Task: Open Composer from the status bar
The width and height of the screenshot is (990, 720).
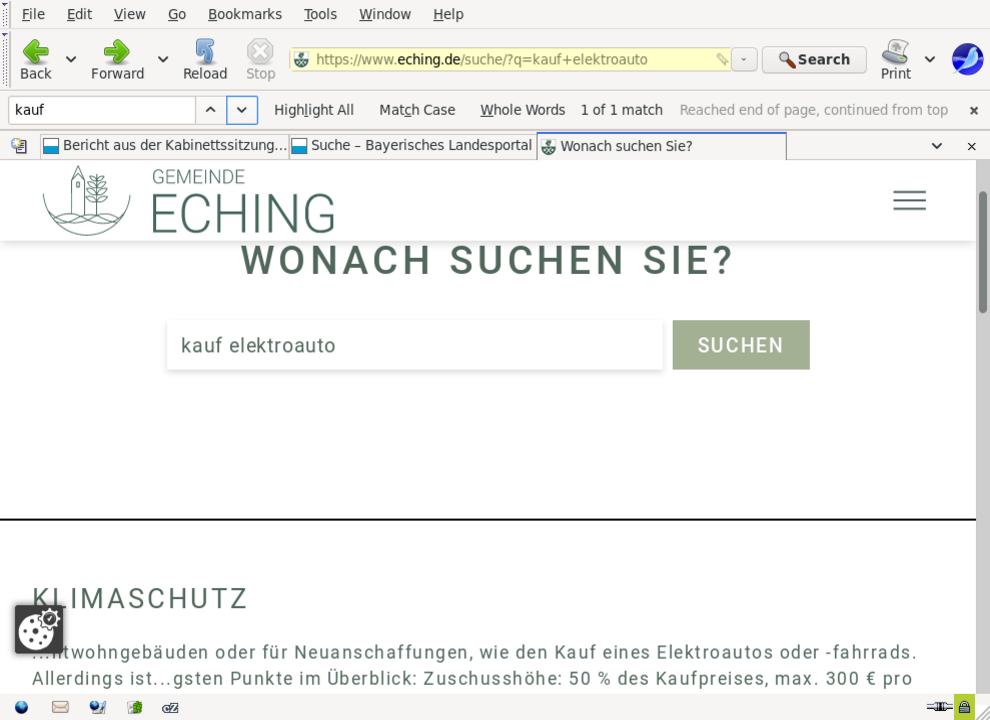Action: pyautogui.click(x=97, y=707)
